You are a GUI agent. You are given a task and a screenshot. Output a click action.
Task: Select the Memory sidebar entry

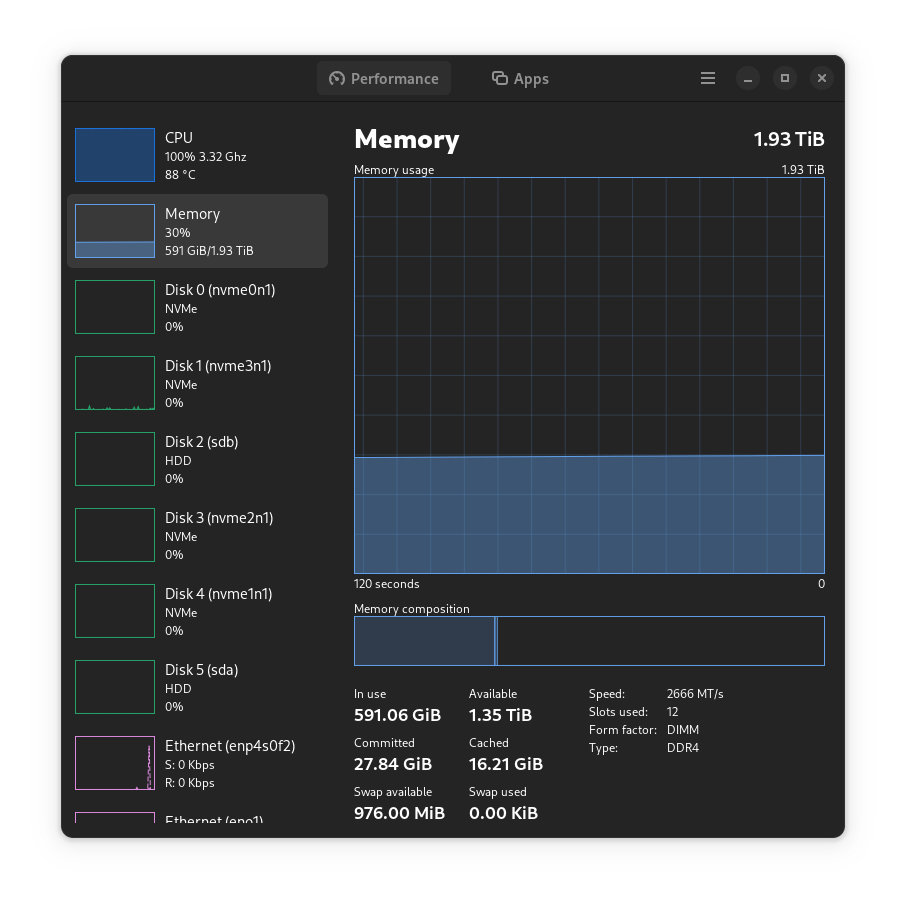click(x=197, y=231)
